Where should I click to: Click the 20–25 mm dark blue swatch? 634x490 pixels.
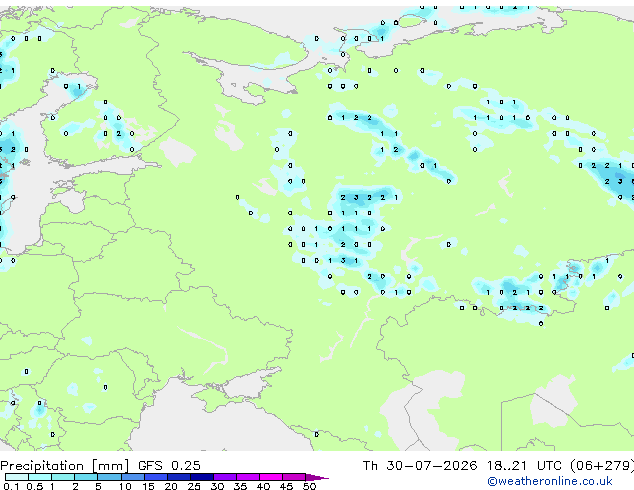click(x=179, y=477)
